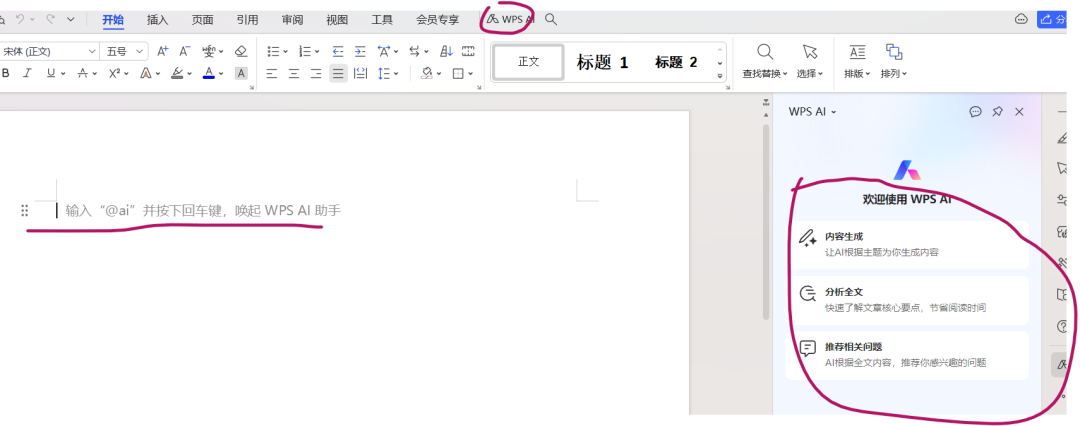Image resolution: width=1080 pixels, height=426 pixels.
Task: Choose 内容生成 in WPS AI panel
Action: pos(908,245)
